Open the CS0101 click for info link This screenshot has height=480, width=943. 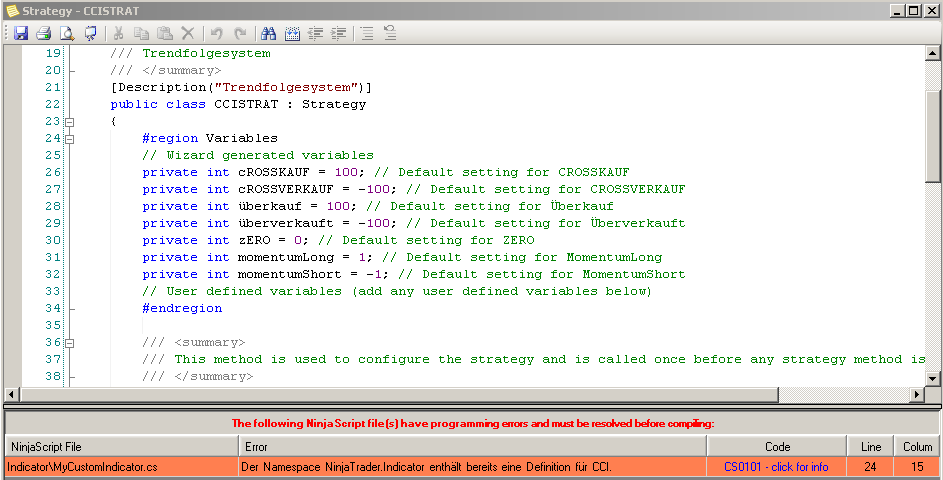pos(776,467)
